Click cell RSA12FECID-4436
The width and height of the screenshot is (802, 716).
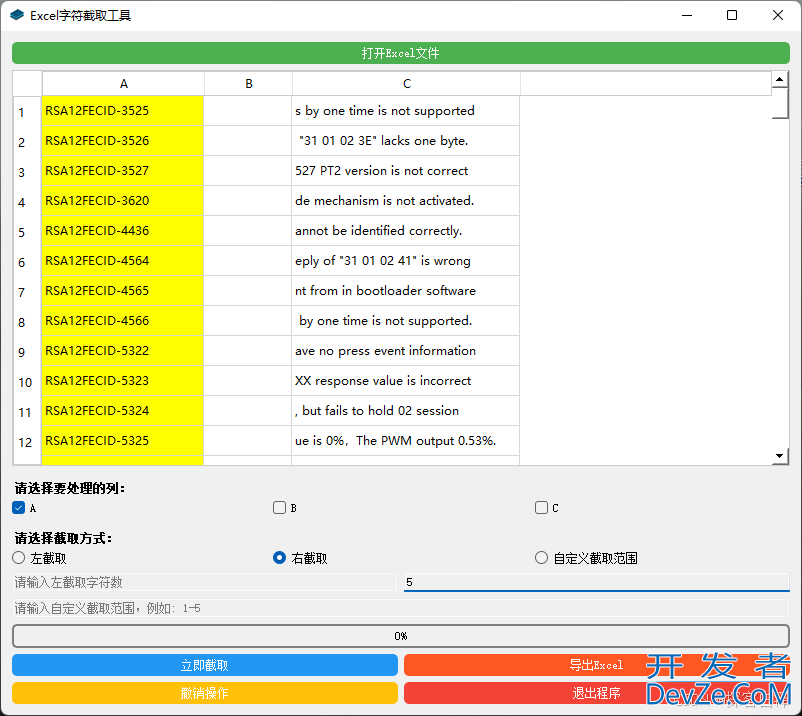[123, 231]
